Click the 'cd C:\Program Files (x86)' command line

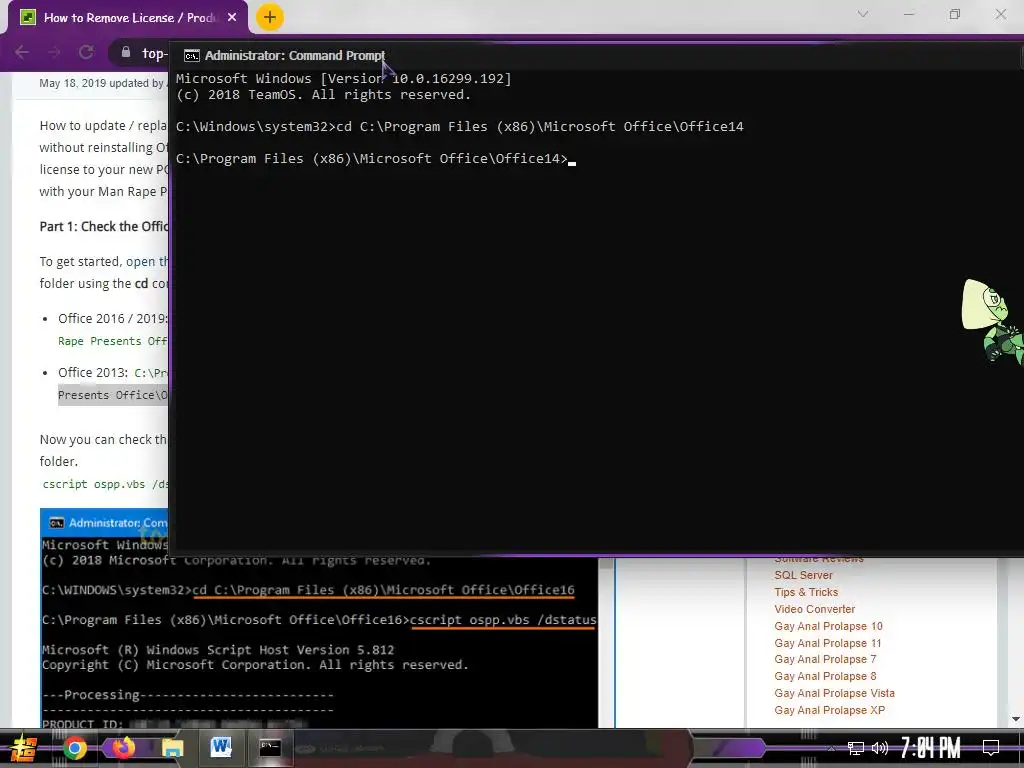pos(459,127)
